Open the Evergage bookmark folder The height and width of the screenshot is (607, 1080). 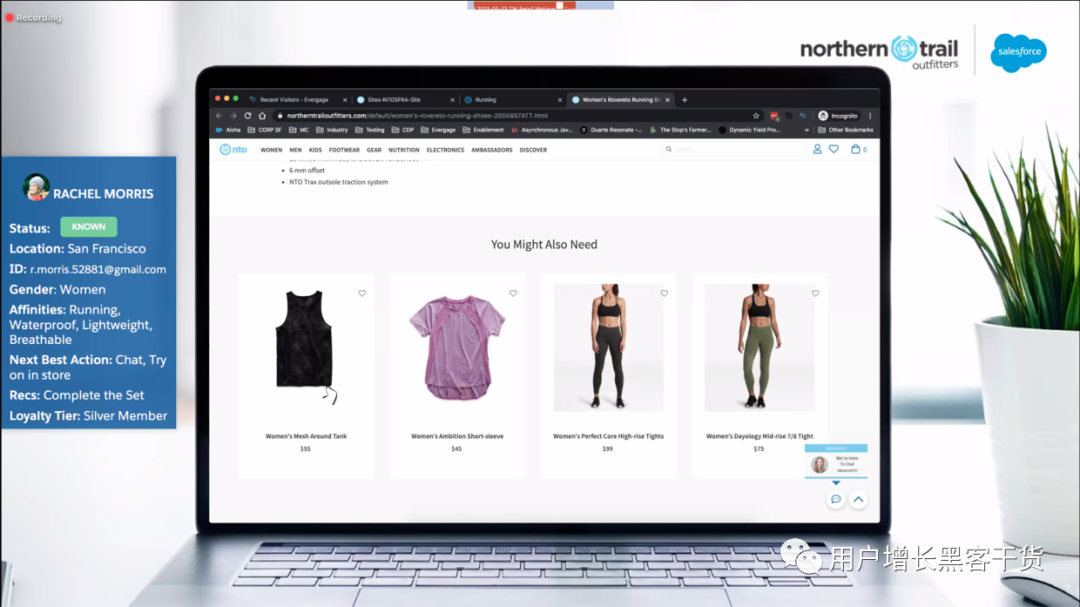click(x=438, y=130)
